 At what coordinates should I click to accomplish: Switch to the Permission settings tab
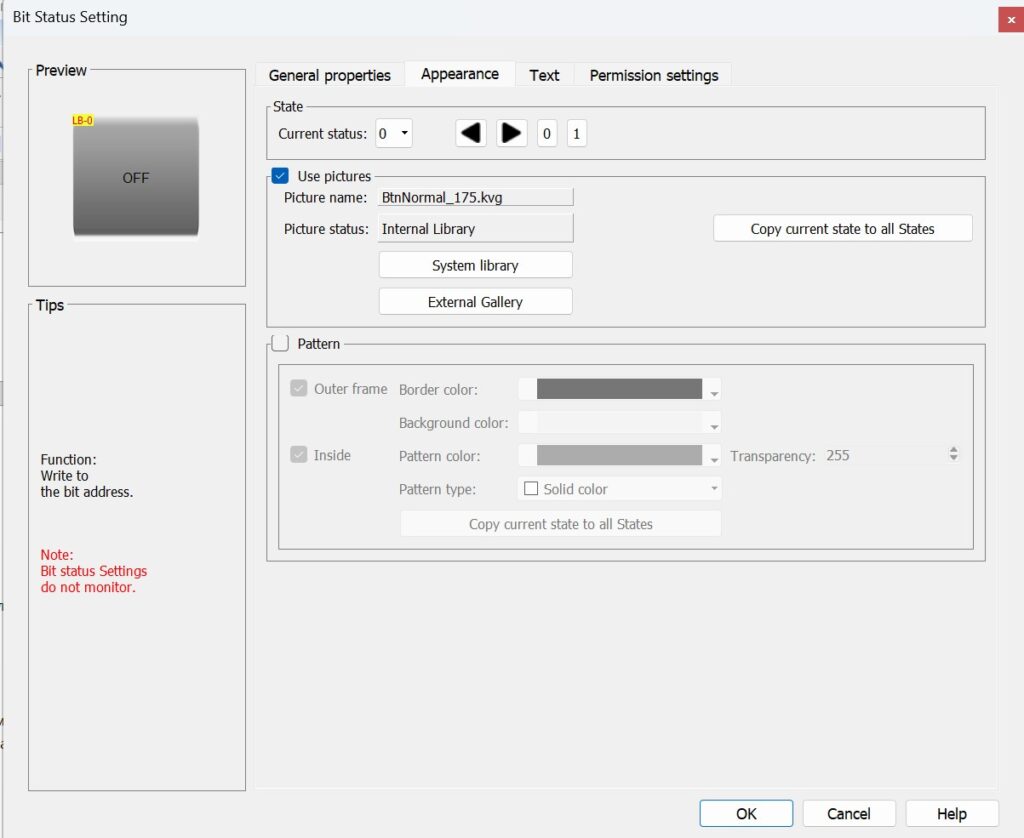coord(654,75)
